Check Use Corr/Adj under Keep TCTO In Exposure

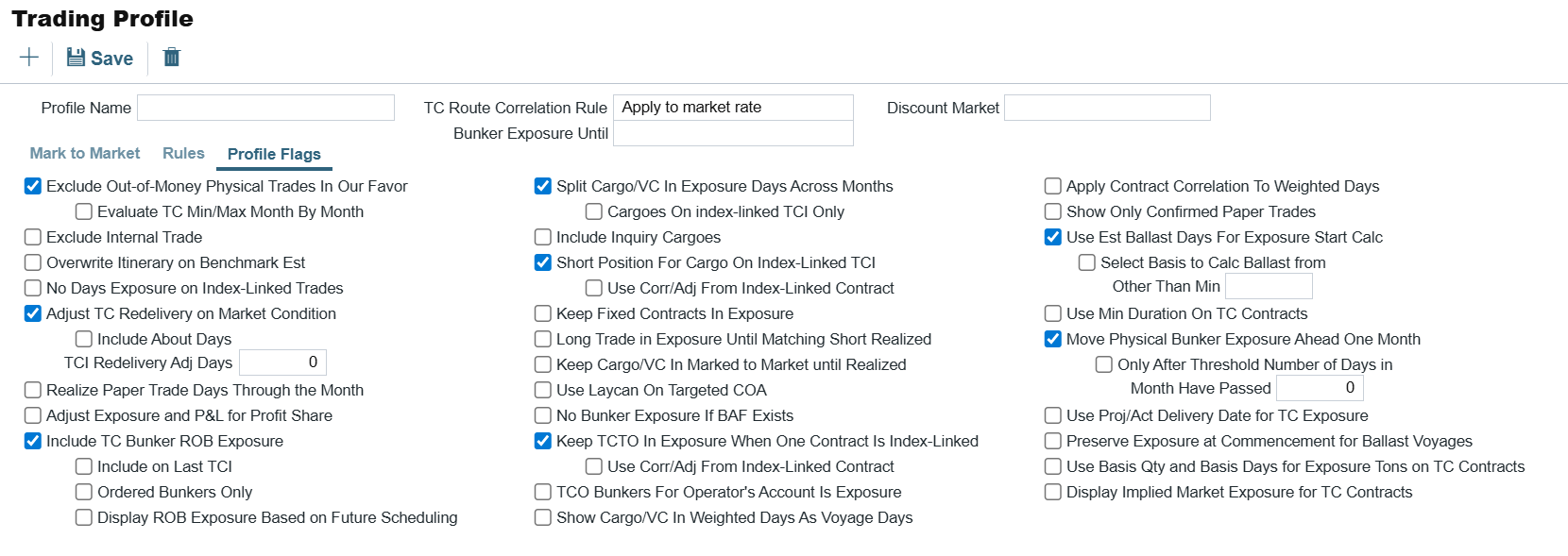tap(594, 466)
